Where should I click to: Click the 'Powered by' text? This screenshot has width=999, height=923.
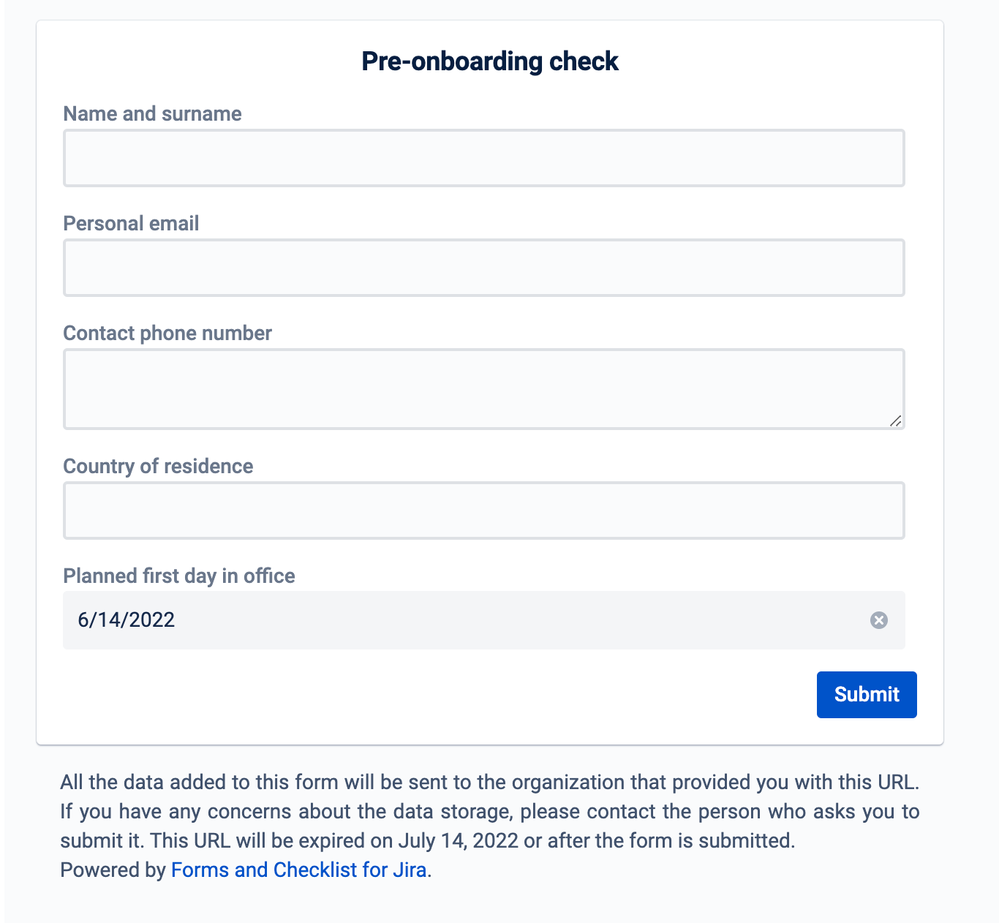113,870
